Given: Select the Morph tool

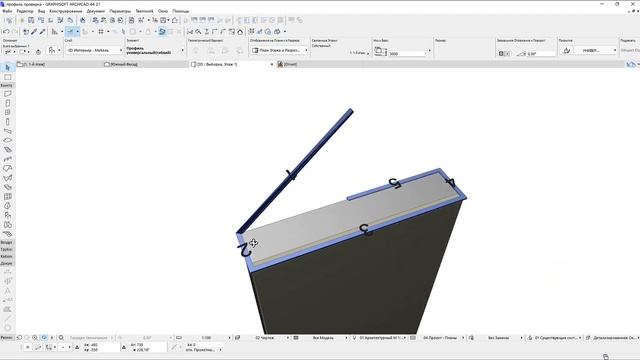Looking at the screenshot, I should click(x=7, y=206).
